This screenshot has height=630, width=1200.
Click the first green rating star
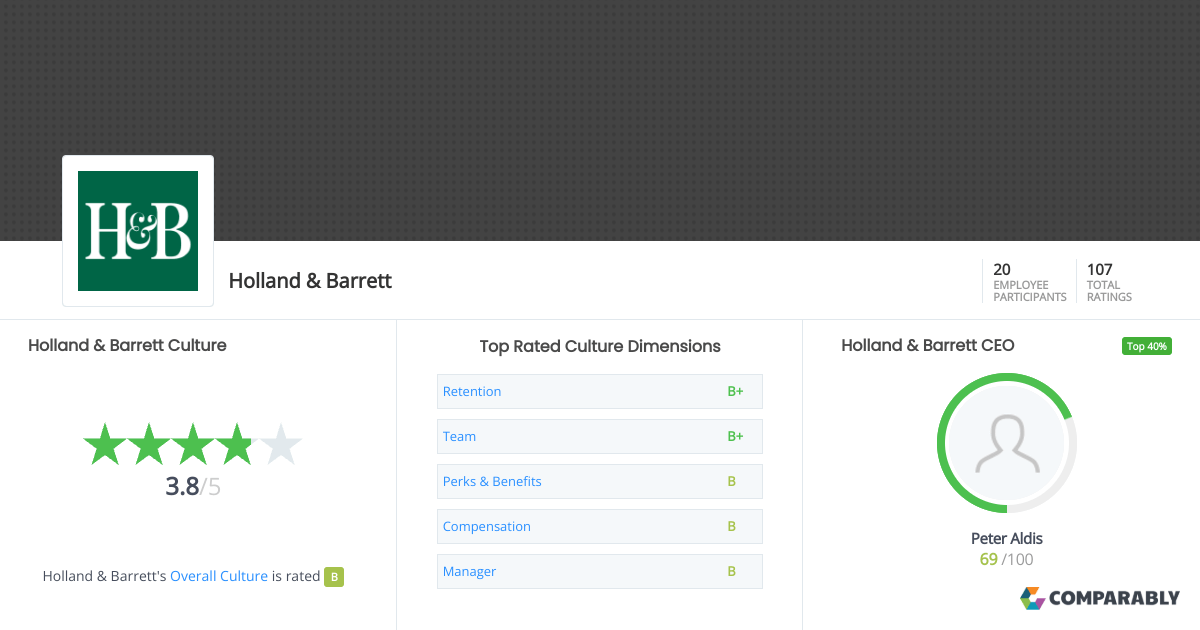point(104,444)
